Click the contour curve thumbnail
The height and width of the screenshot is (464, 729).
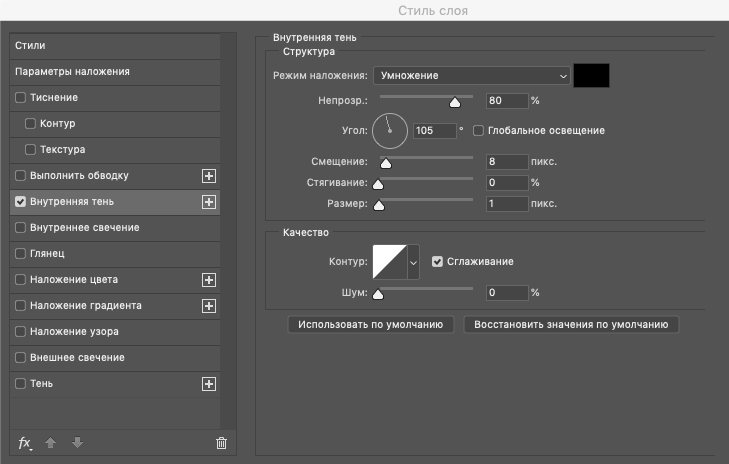point(390,262)
